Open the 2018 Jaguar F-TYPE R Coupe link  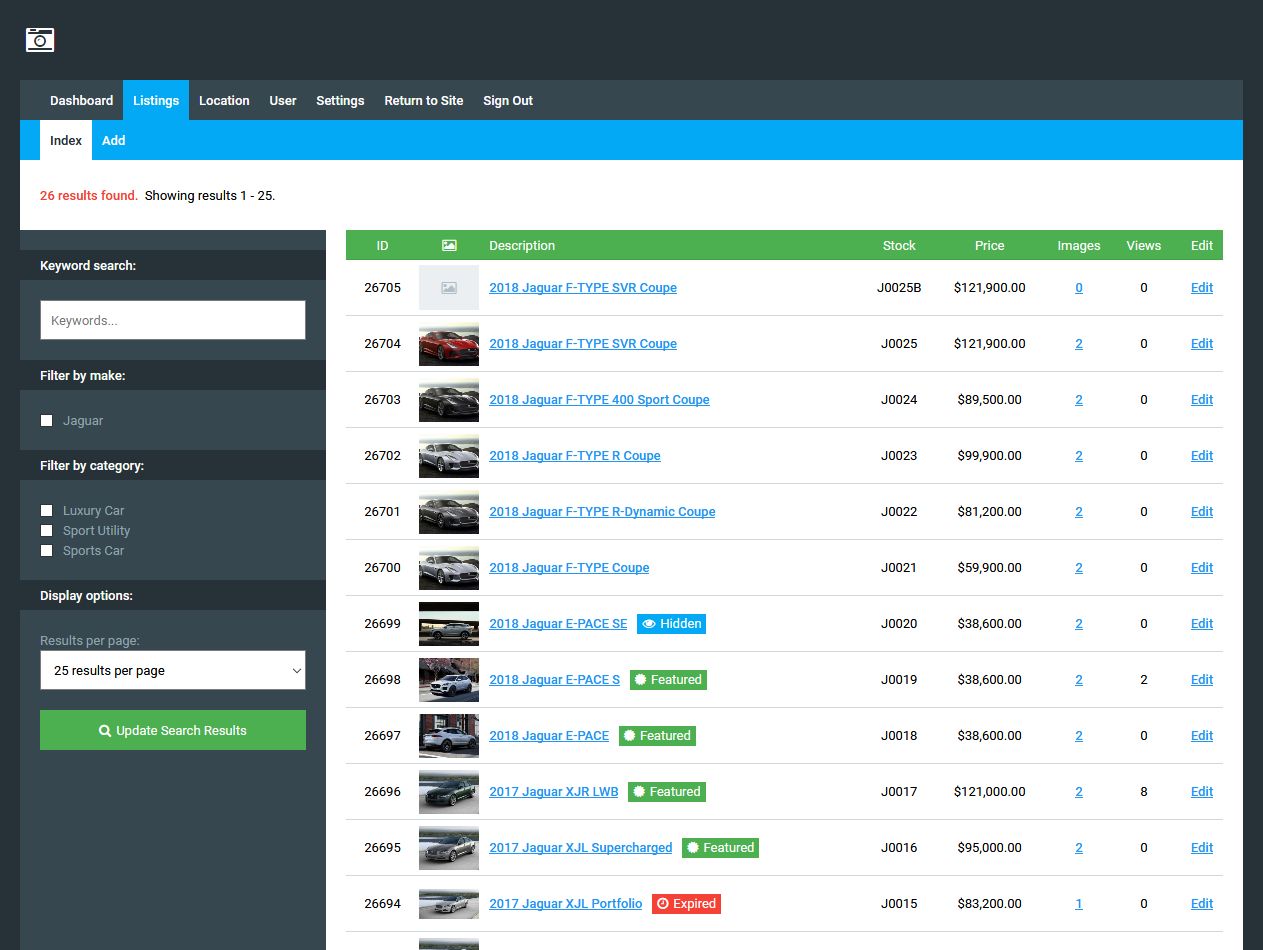(x=574, y=456)
